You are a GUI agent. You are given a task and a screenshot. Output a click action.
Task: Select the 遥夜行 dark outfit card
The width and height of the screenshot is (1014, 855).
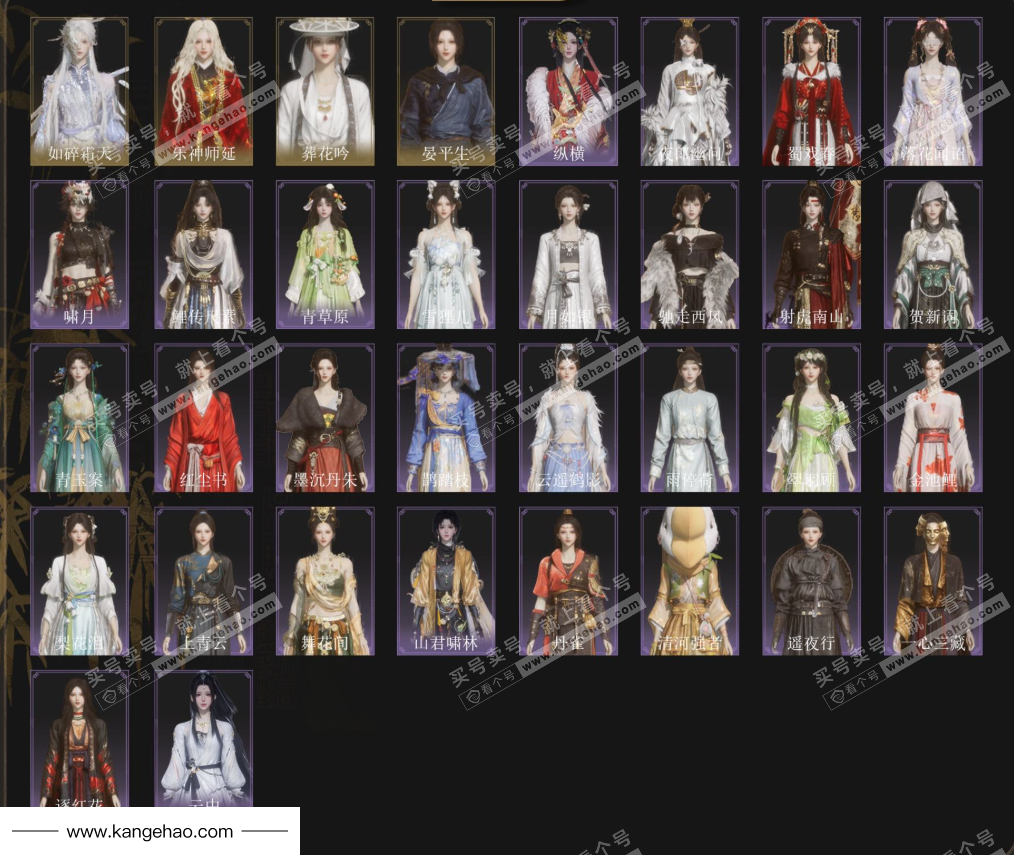811,581
